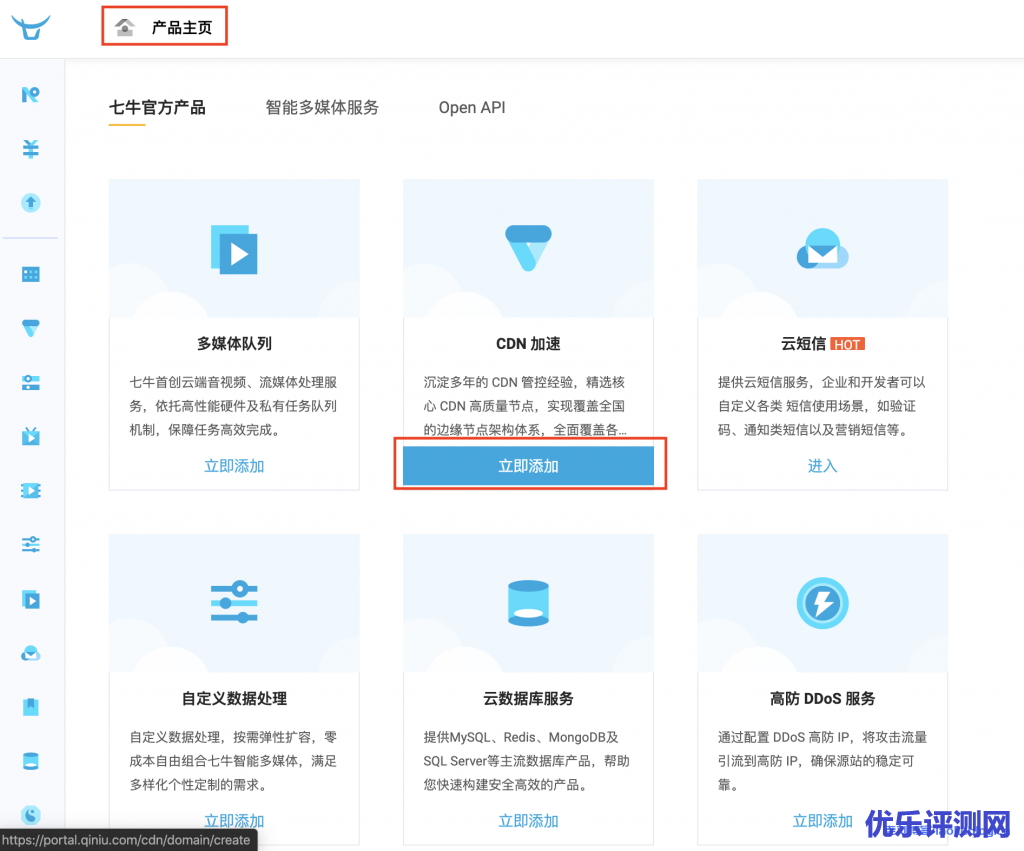
Task: Click the Qiniu bull logo
Action: click(31, 27)
